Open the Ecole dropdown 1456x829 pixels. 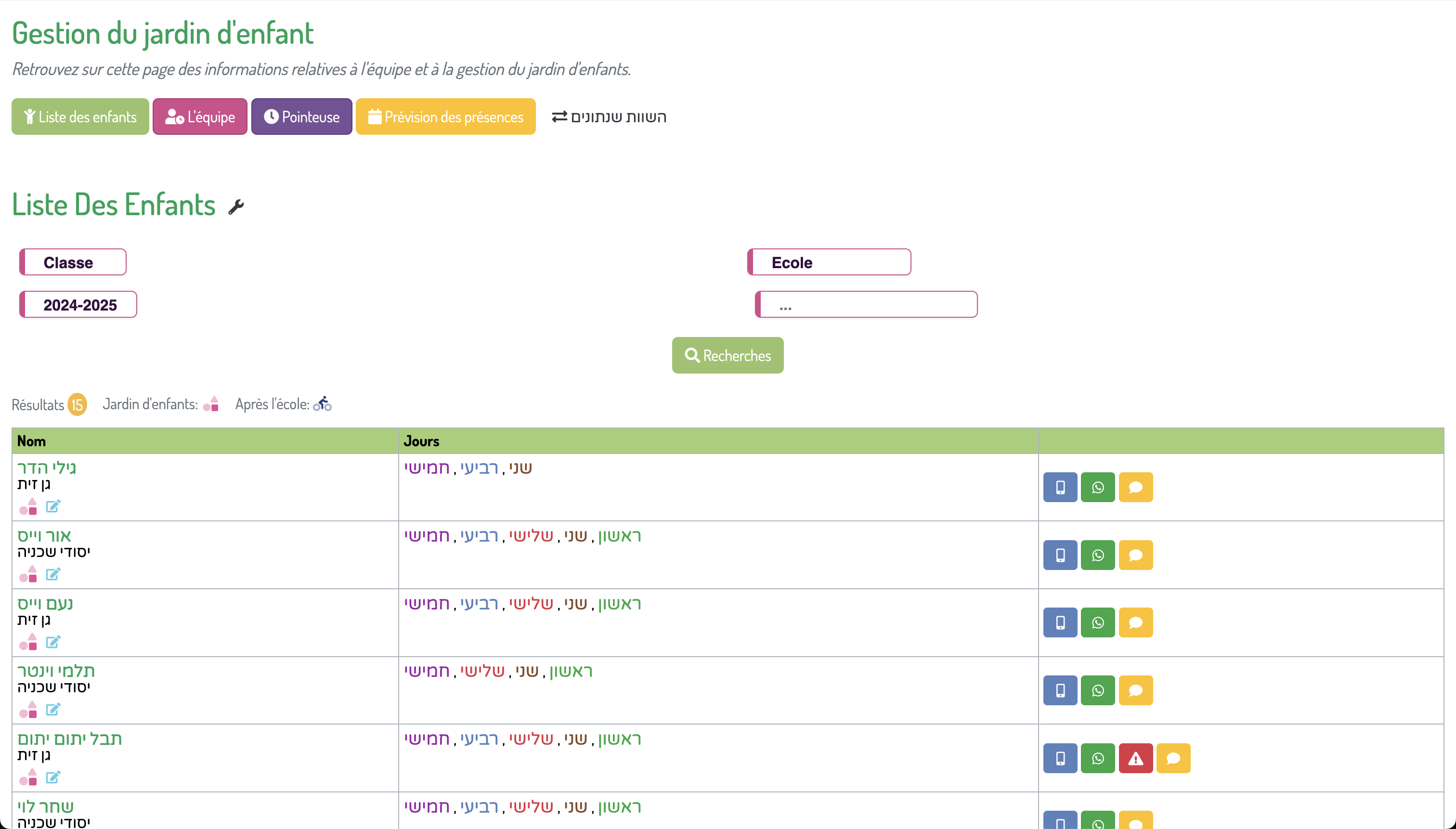click(x=829, y=262)
